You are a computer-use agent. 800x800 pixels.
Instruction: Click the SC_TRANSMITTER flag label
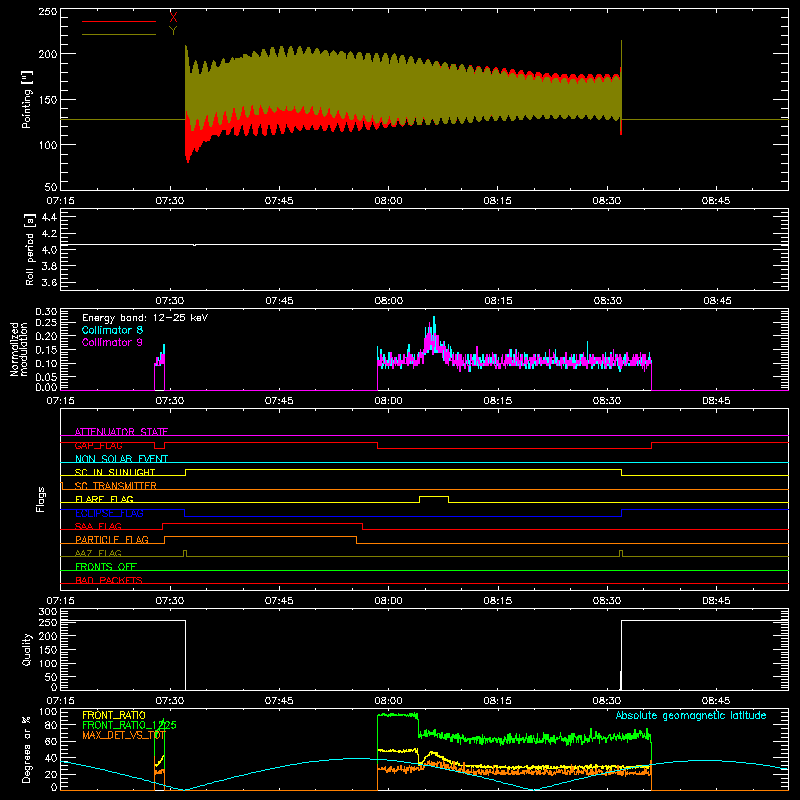(116, 486)
